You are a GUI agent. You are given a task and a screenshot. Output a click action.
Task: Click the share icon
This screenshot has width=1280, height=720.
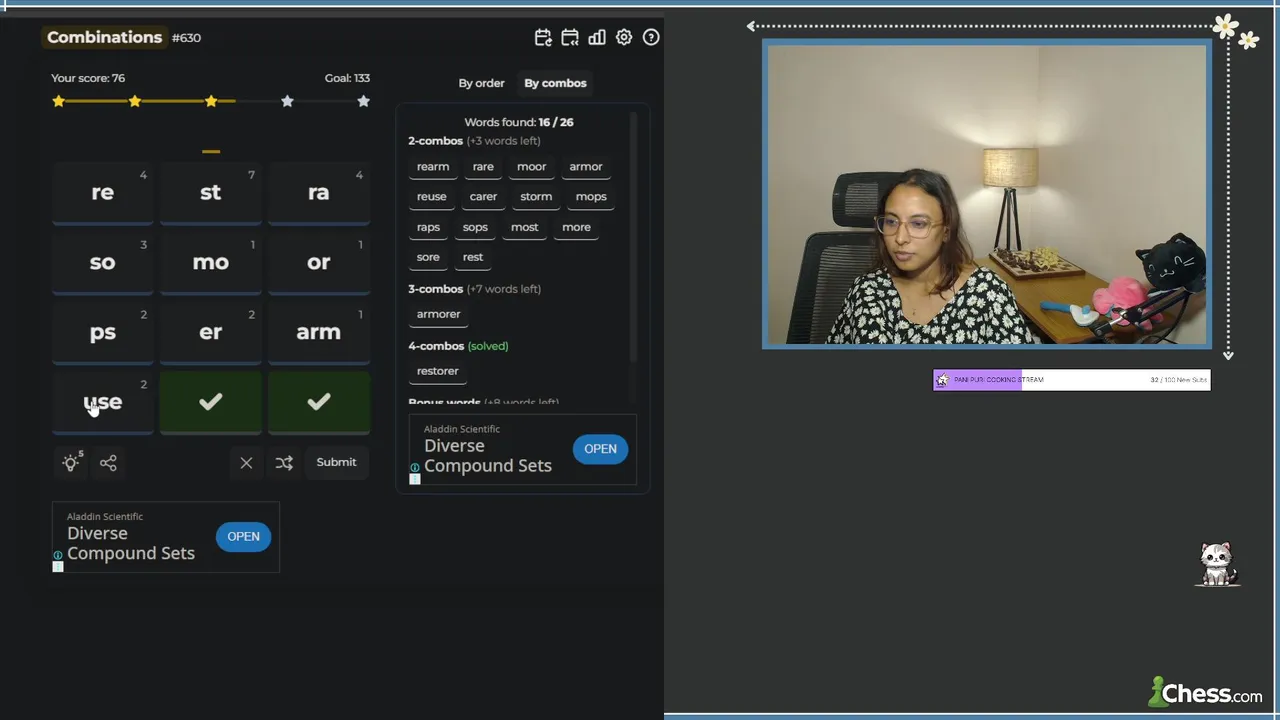[x=108, y=462]
